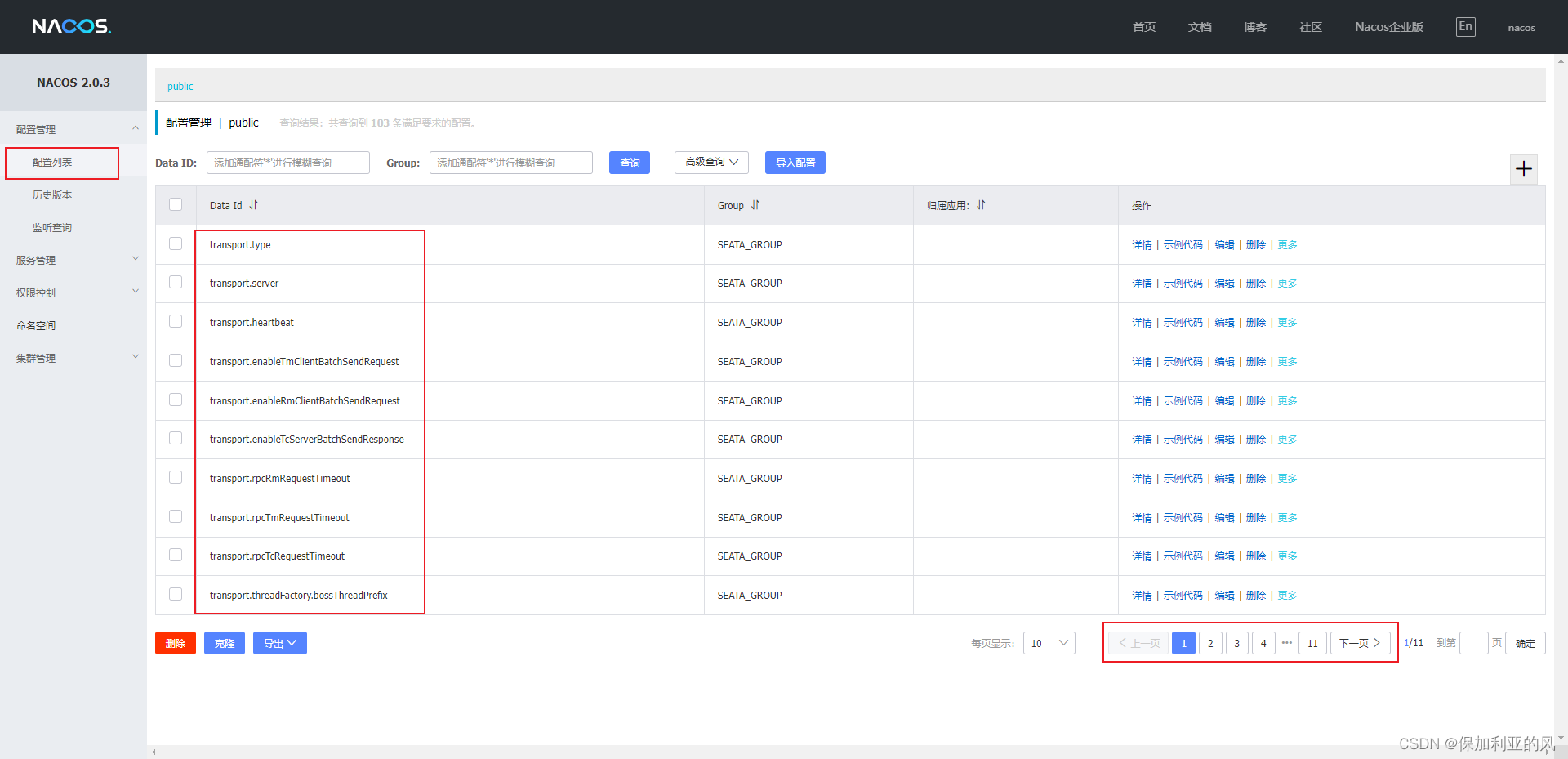Check transport.rpcTcRequestTimeout row checkbox
Image resolution: width=1568 pixels, height=759 pixels.
coord(176,555)
